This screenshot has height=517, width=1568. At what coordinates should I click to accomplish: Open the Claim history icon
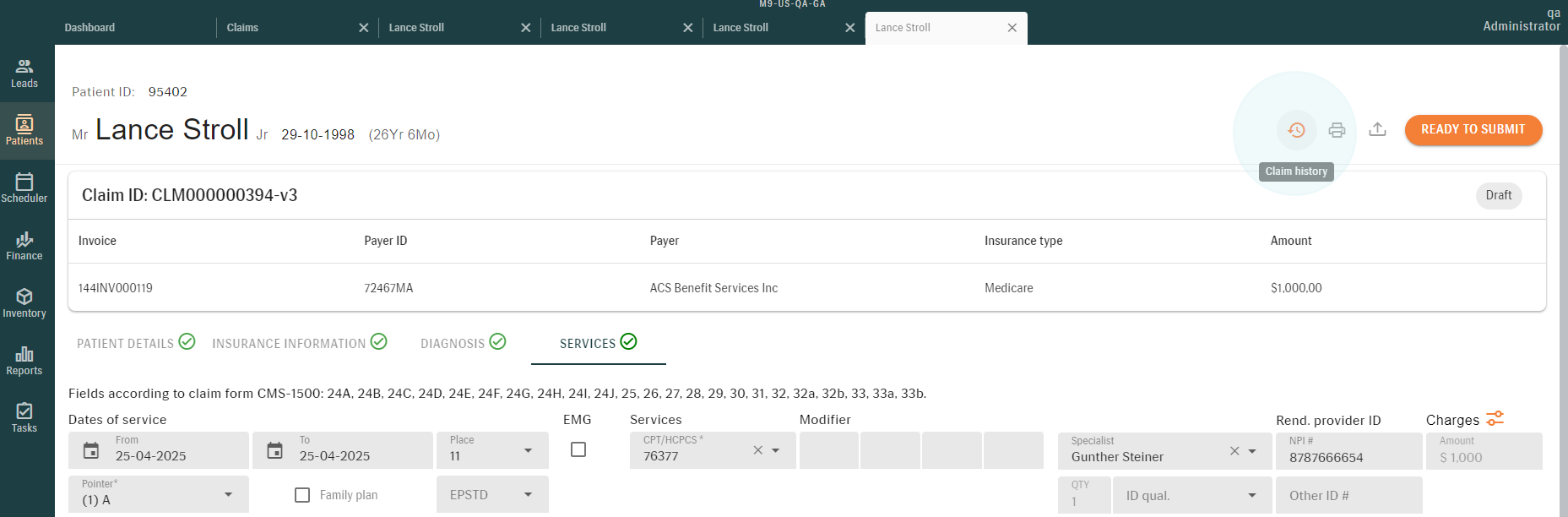[1296, 130]
